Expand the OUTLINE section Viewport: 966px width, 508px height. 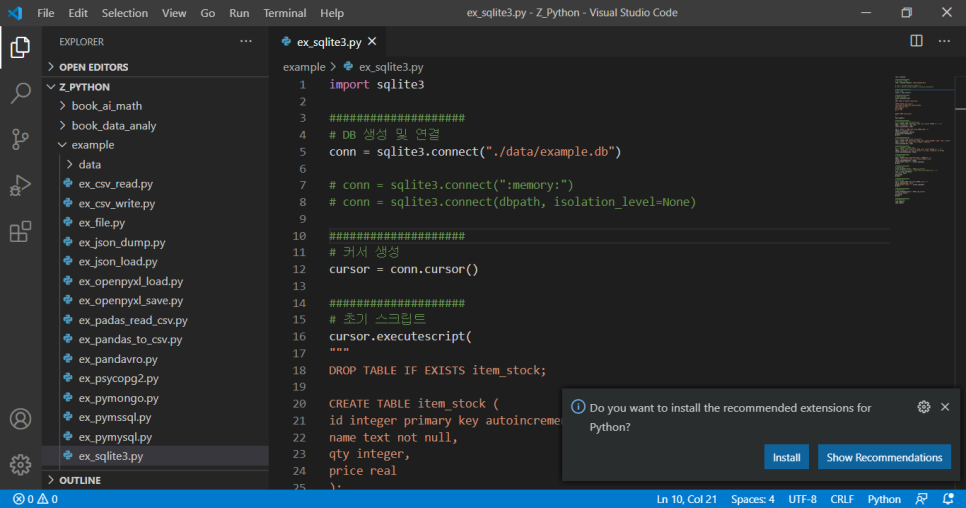pyautogui.click(x=155, y=480)
